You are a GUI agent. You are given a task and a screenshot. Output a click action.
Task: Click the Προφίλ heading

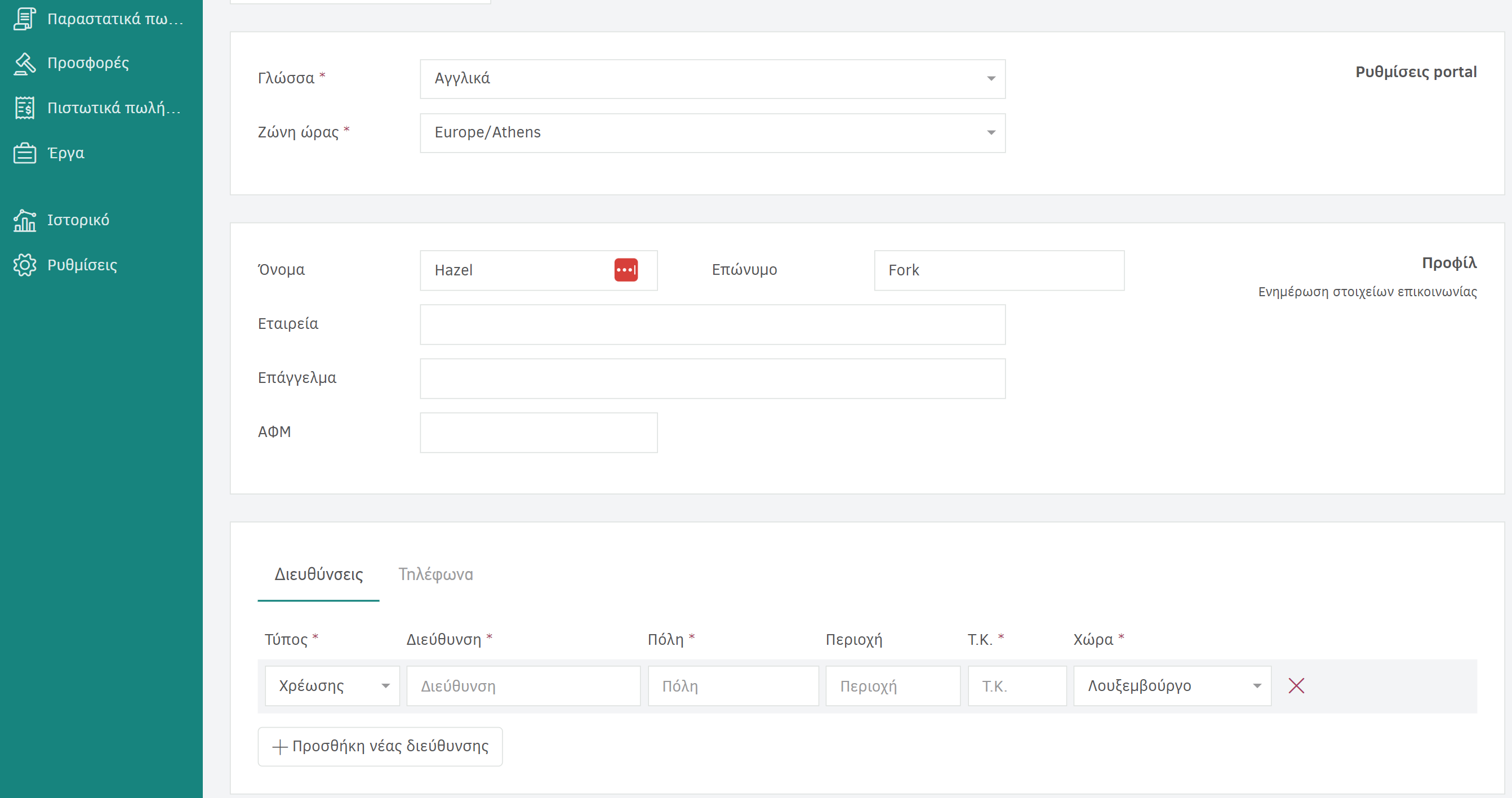[1449, 262]
